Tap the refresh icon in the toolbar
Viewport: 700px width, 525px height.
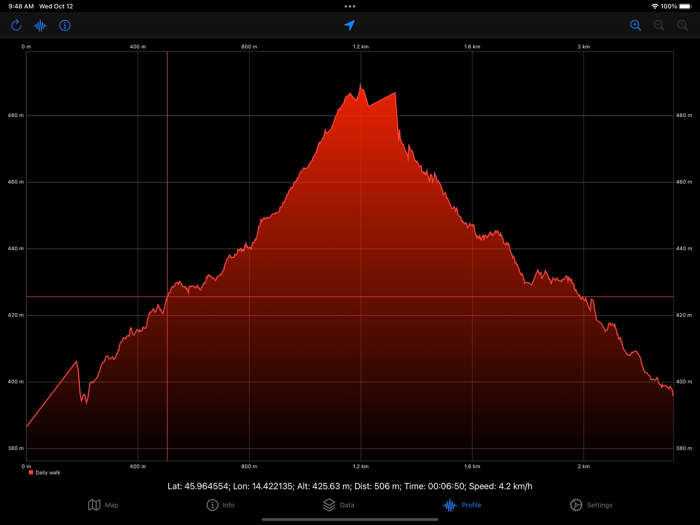(16, 25)
